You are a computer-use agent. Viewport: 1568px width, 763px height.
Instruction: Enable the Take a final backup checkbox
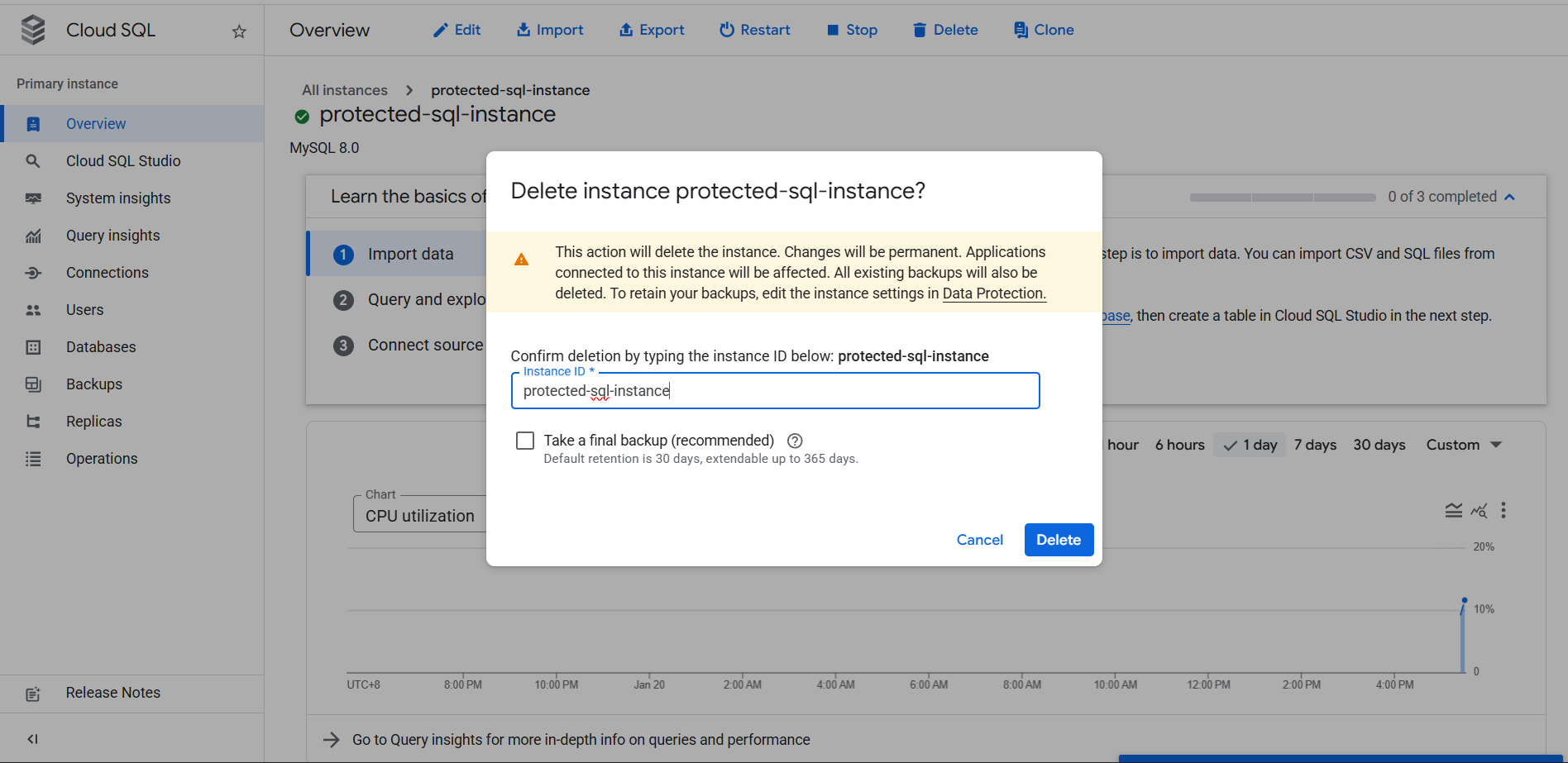coord(525,441)
